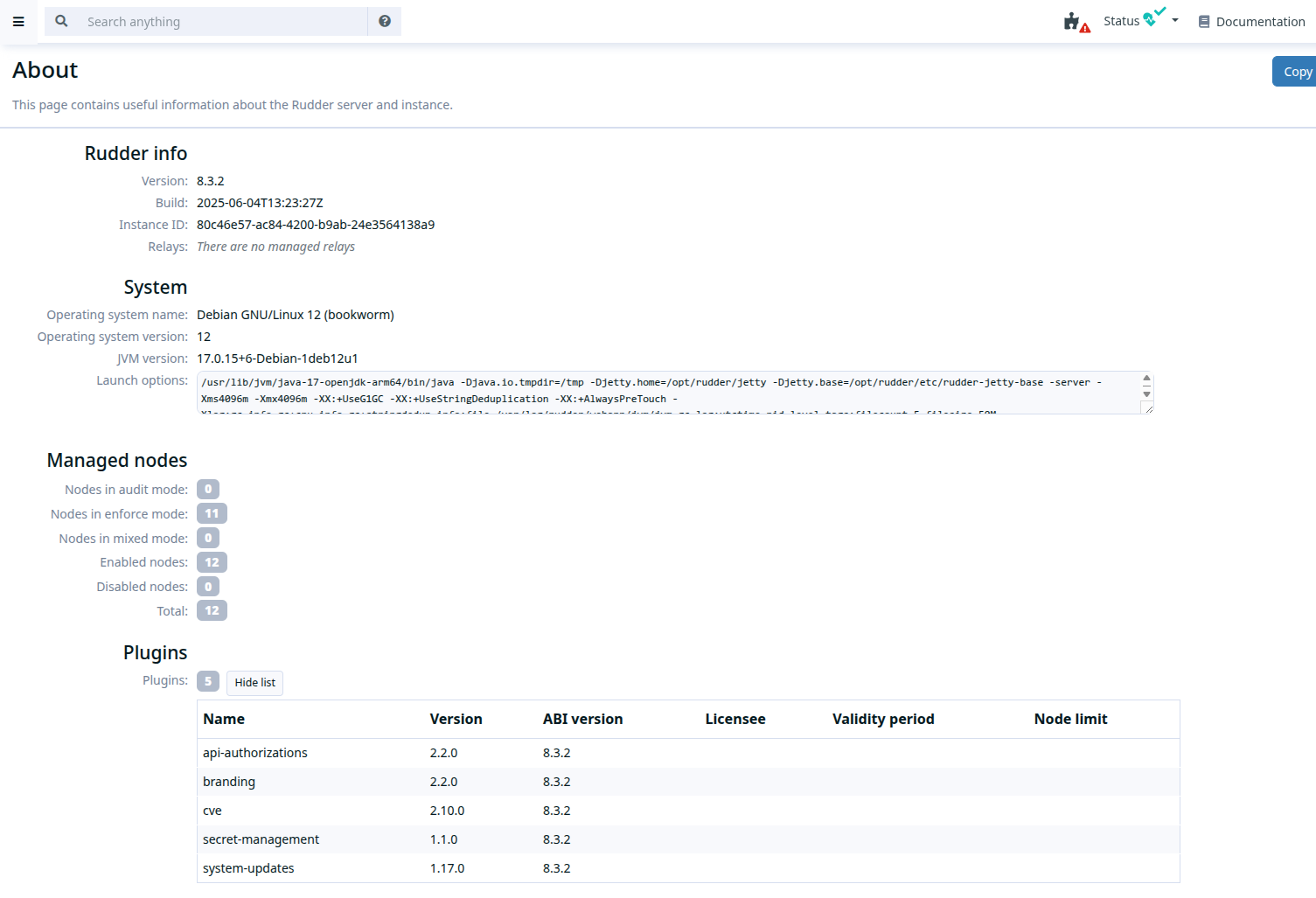Click the Name column header

(x=224, y=719)
